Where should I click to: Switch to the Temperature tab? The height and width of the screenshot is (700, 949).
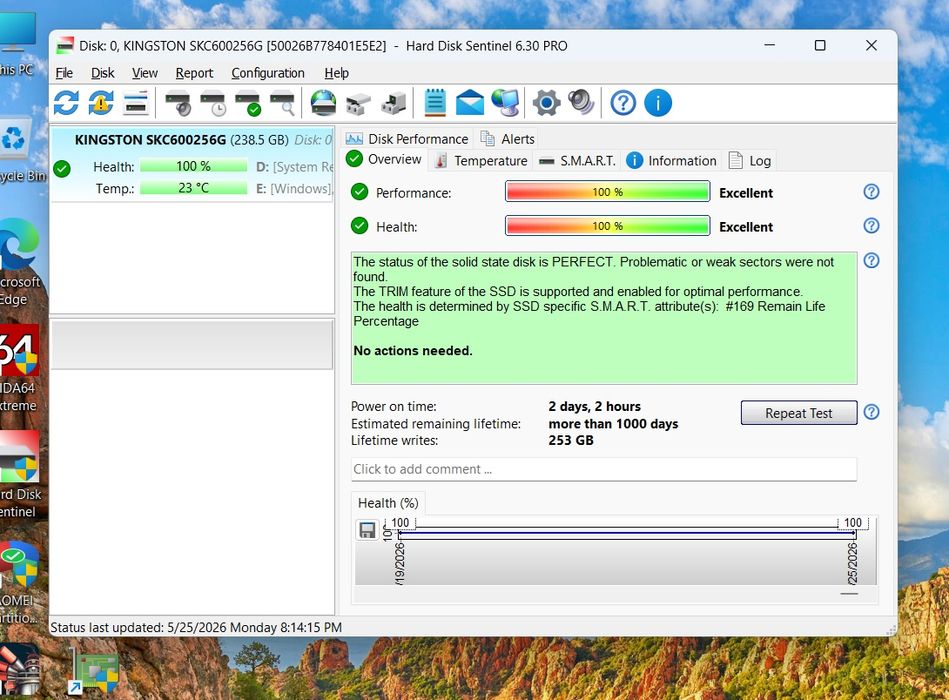pyautogui.click(x=482, y=161)
